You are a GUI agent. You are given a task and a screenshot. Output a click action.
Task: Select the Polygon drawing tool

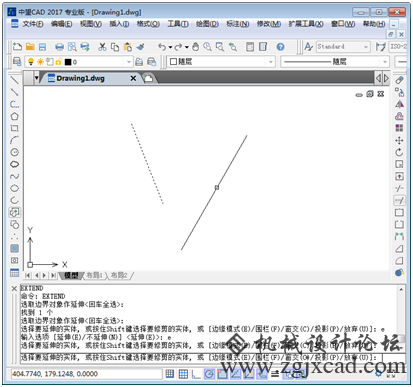[14, 116]
